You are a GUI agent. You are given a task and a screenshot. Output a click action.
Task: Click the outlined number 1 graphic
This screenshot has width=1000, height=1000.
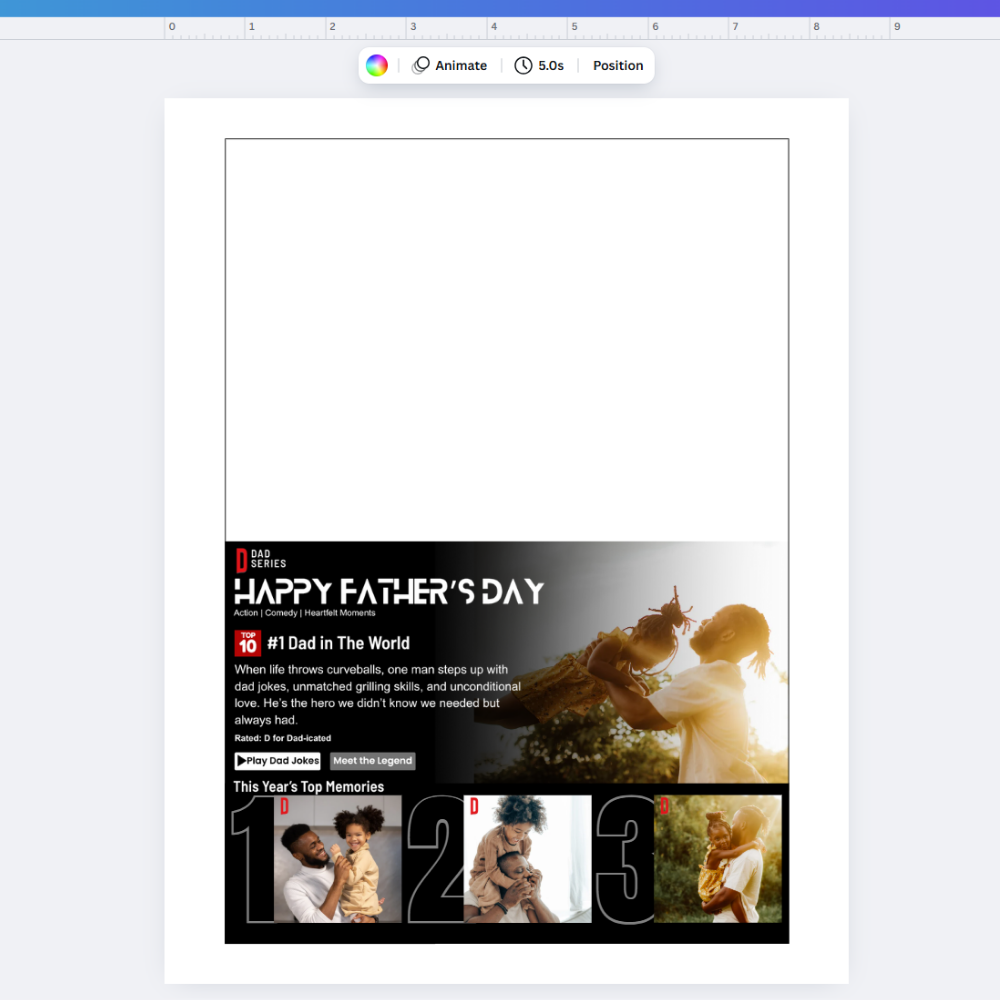pos(254,858)
